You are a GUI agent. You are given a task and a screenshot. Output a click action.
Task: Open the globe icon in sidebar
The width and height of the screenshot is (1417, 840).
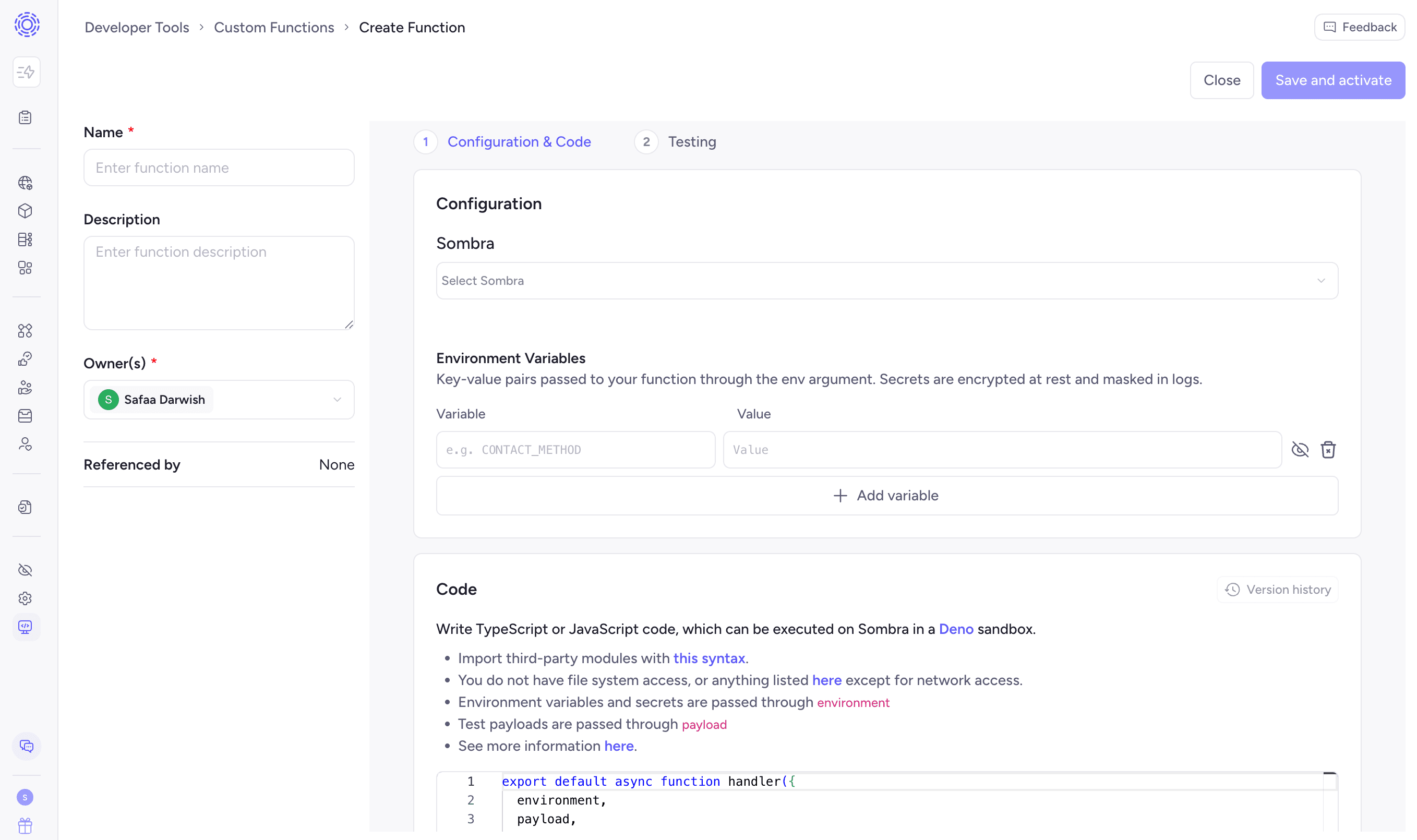(26, 183)
